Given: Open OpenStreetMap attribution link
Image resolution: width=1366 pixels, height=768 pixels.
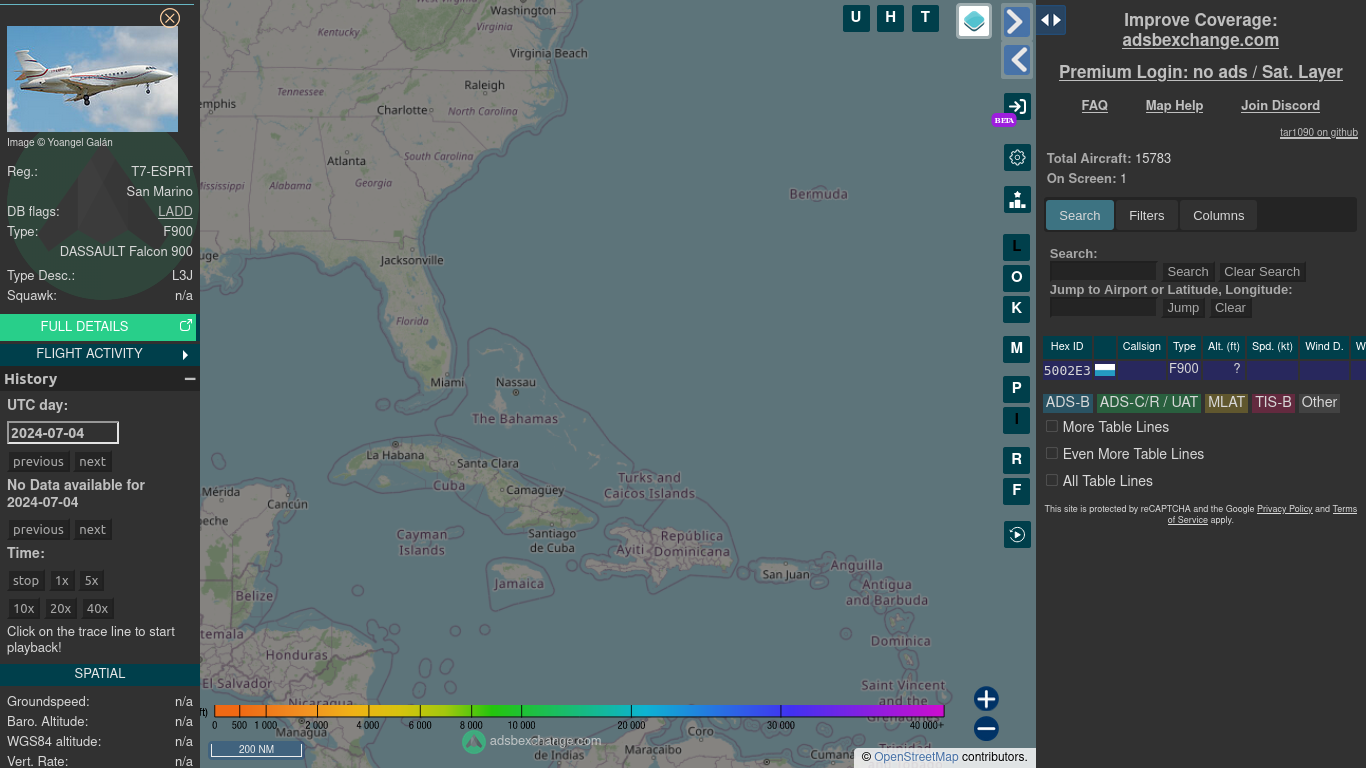Looking at the screenshot, I should click(916, 757).
